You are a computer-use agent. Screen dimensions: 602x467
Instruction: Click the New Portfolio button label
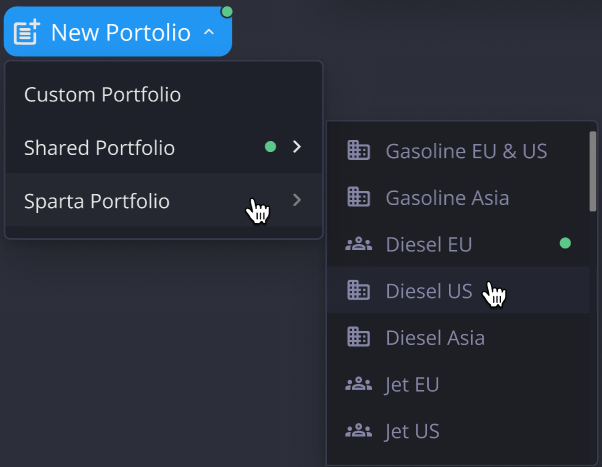tap(120, 32)
